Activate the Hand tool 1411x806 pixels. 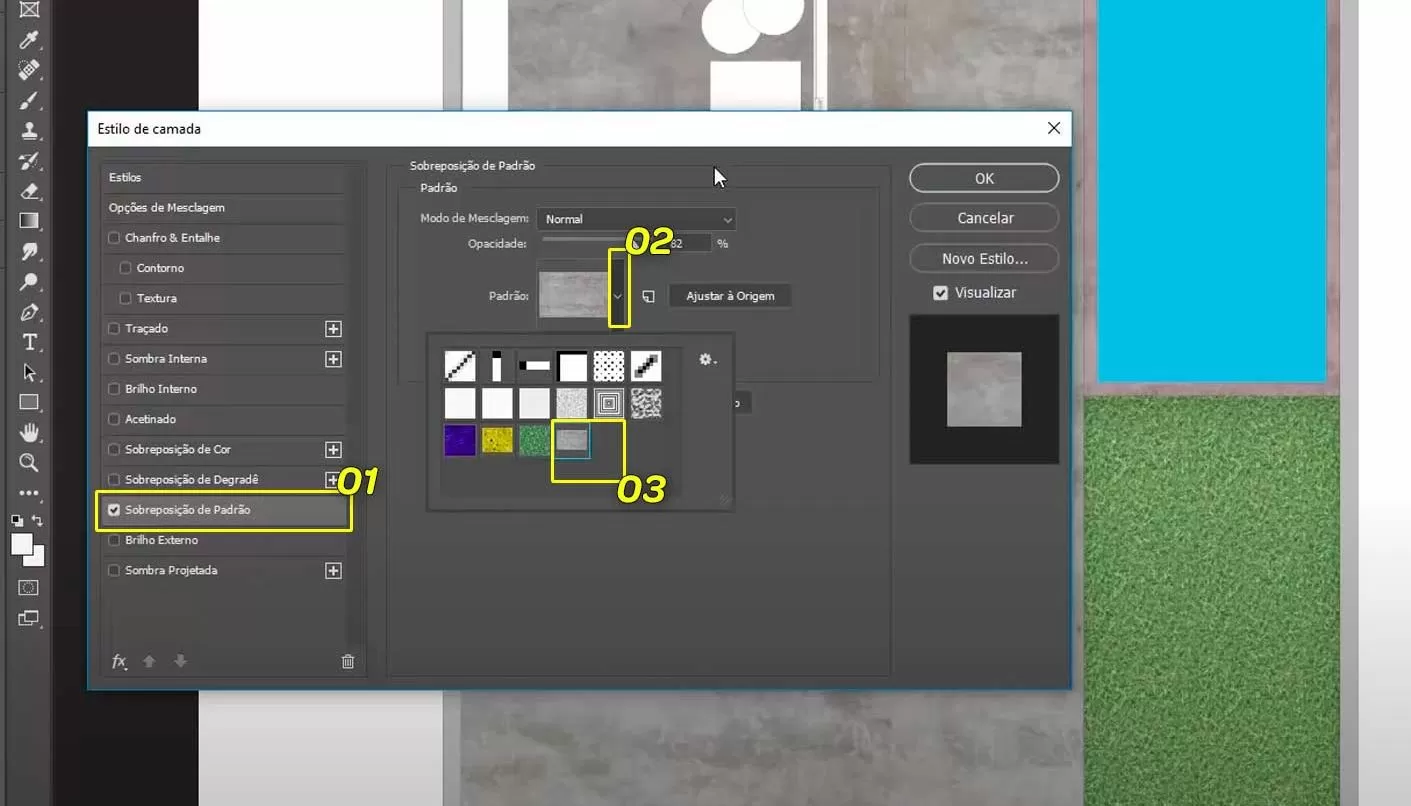pyautogui.click(x=29, y=432)
